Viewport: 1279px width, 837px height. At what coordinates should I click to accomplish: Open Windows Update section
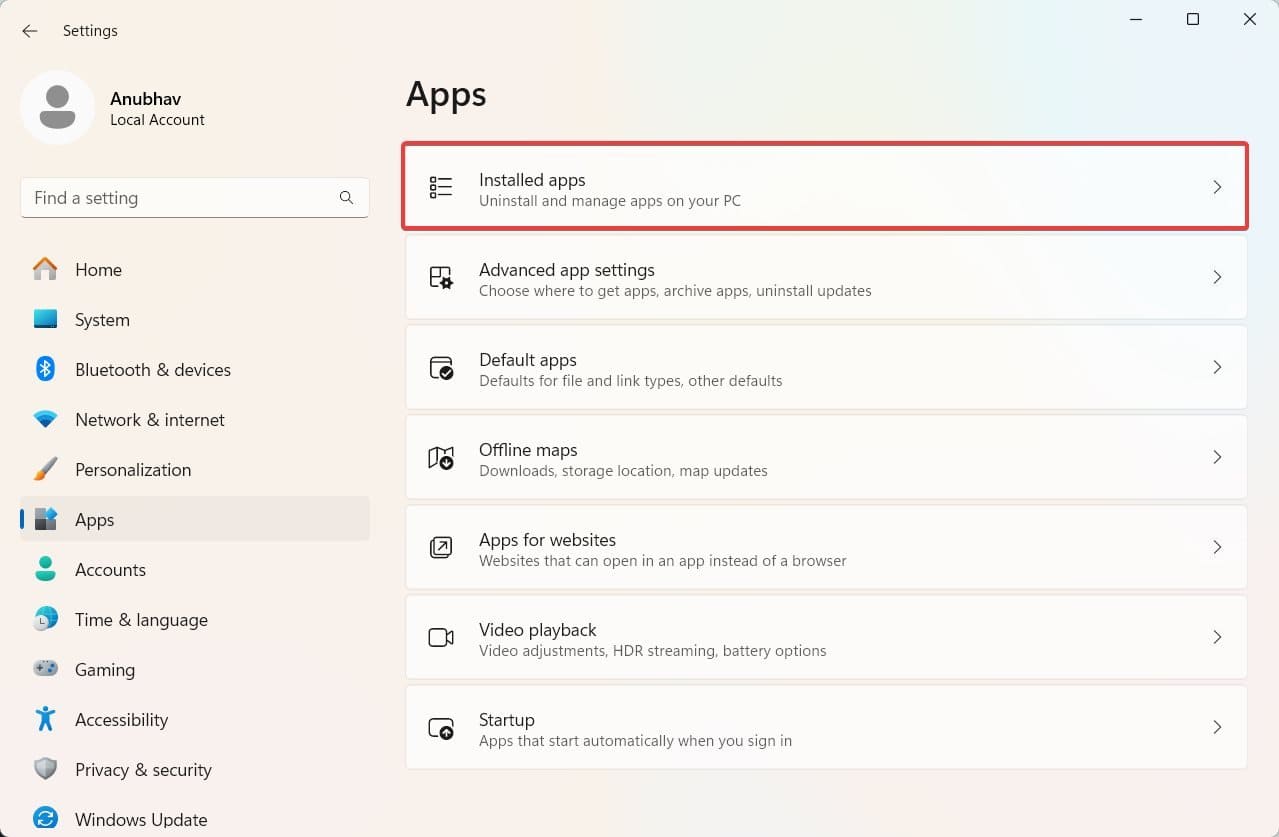click(x=140, y=819)
